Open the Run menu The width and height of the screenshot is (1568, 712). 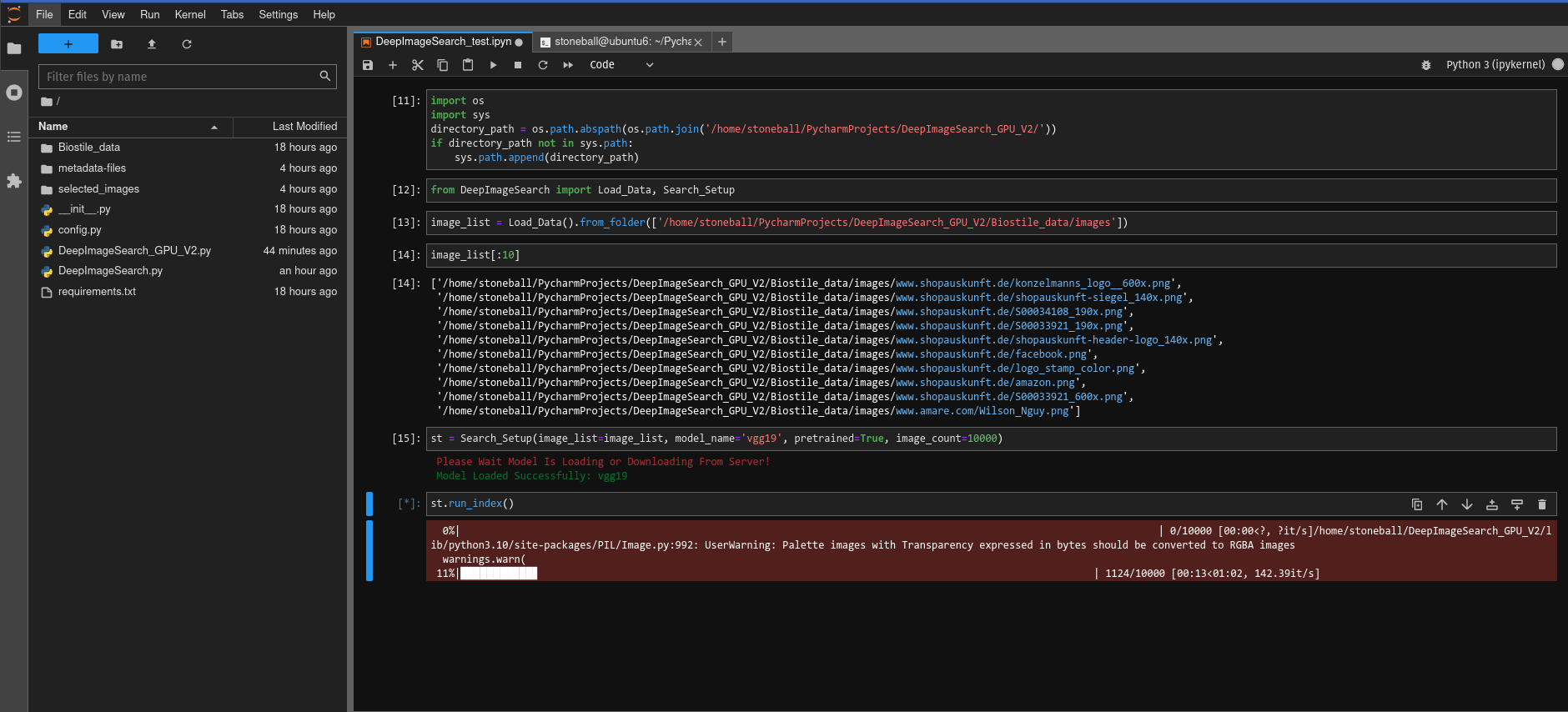click(x=150, y=14)
